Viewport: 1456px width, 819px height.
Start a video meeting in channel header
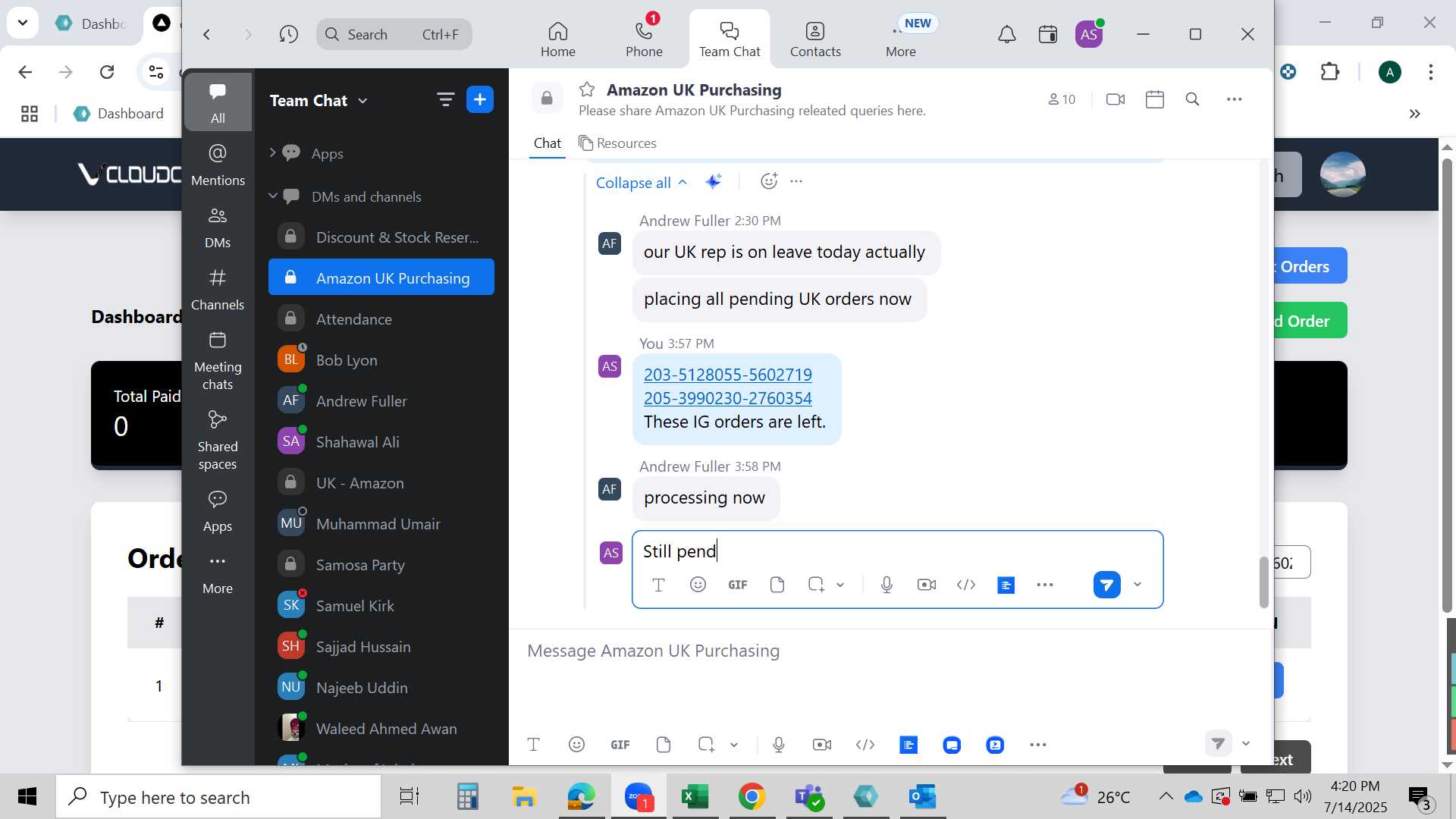pyautogui.click(x=1116, y=99)
